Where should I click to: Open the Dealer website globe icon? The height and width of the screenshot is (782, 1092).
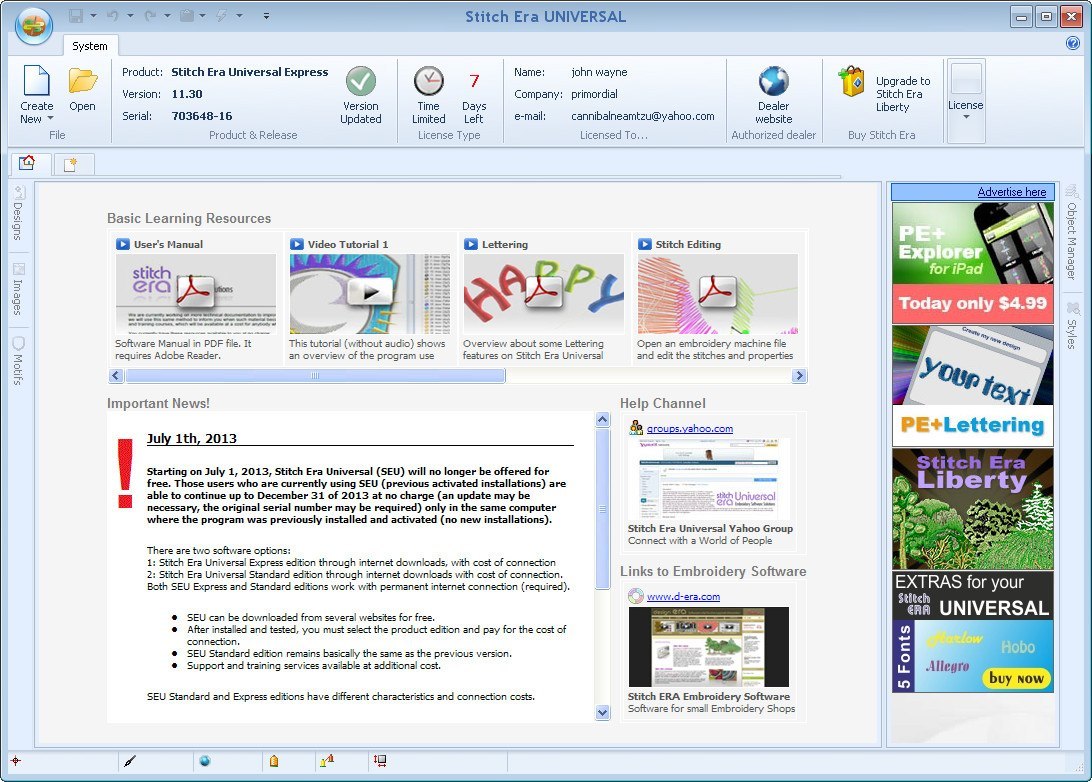tap(773, 81)
